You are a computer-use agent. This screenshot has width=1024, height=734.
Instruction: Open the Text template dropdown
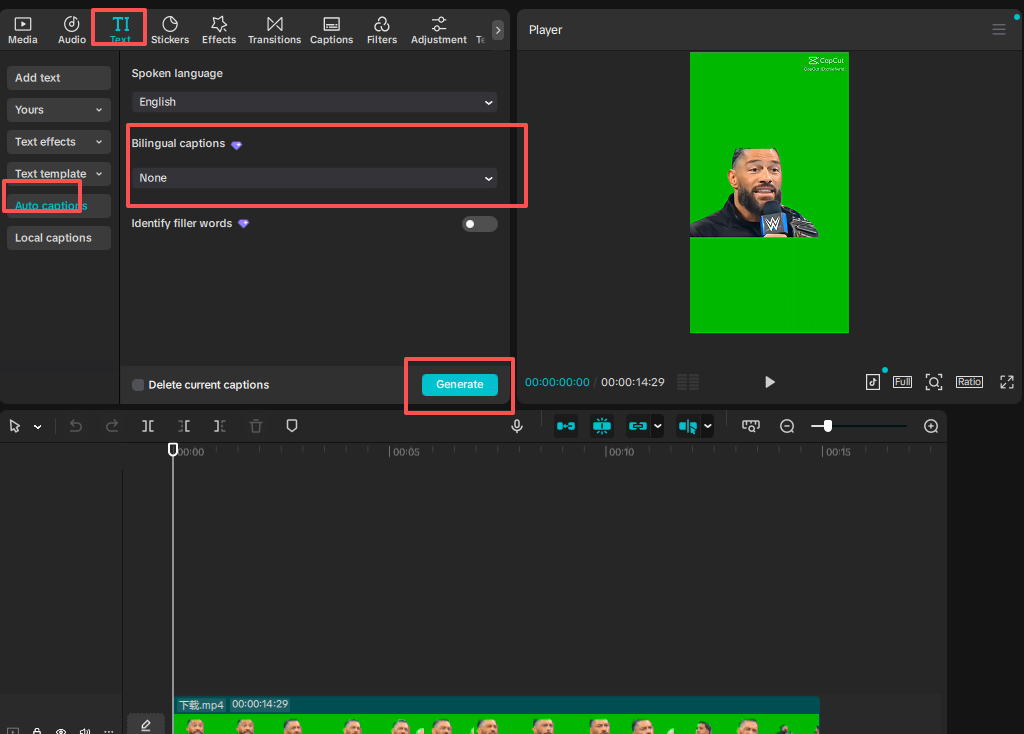(58, 173)
